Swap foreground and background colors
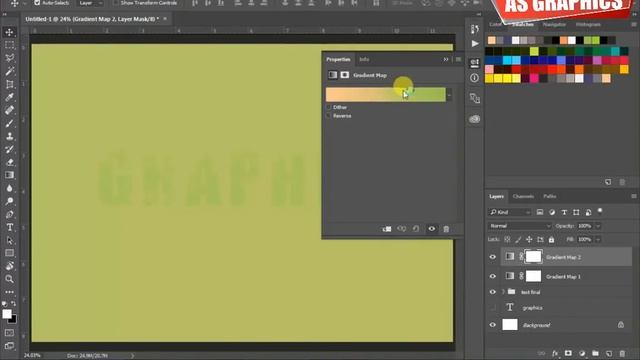 pos(13,304)
